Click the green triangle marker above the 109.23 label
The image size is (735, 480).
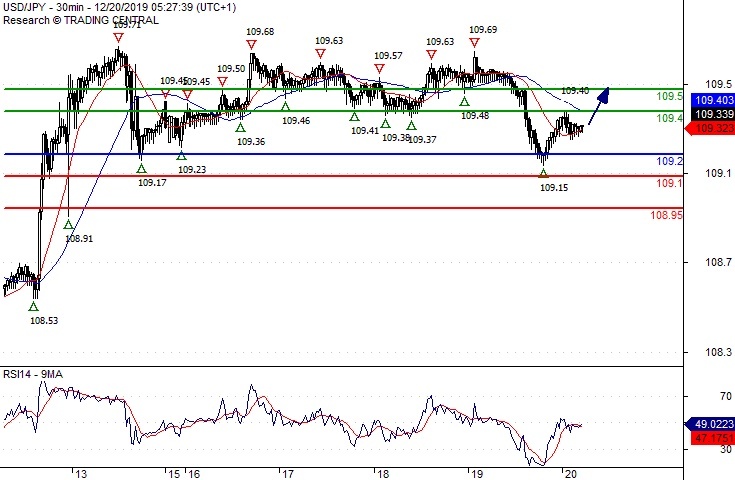(x=181, y=156)
